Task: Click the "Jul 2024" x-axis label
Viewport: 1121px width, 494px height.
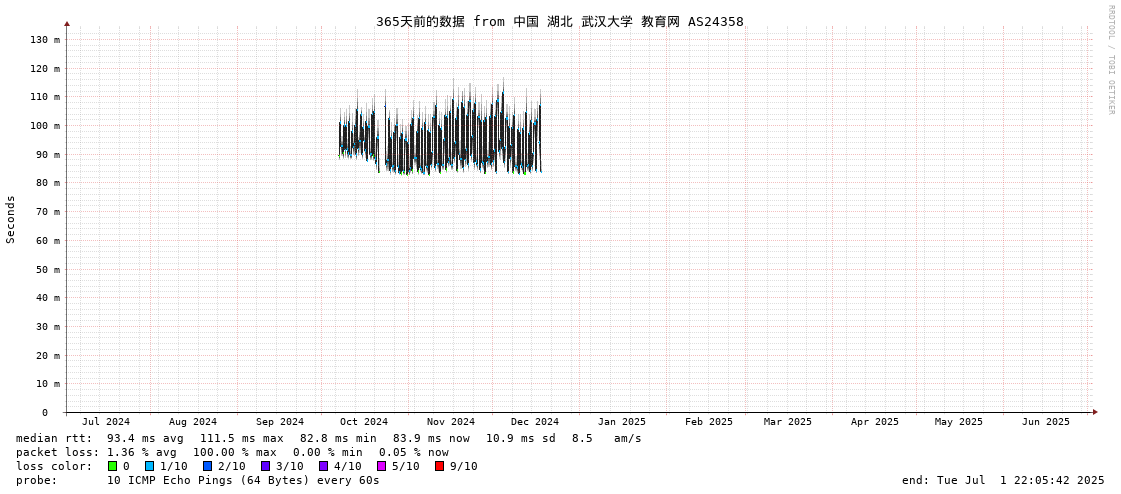Action: click(x=107, y=422)
